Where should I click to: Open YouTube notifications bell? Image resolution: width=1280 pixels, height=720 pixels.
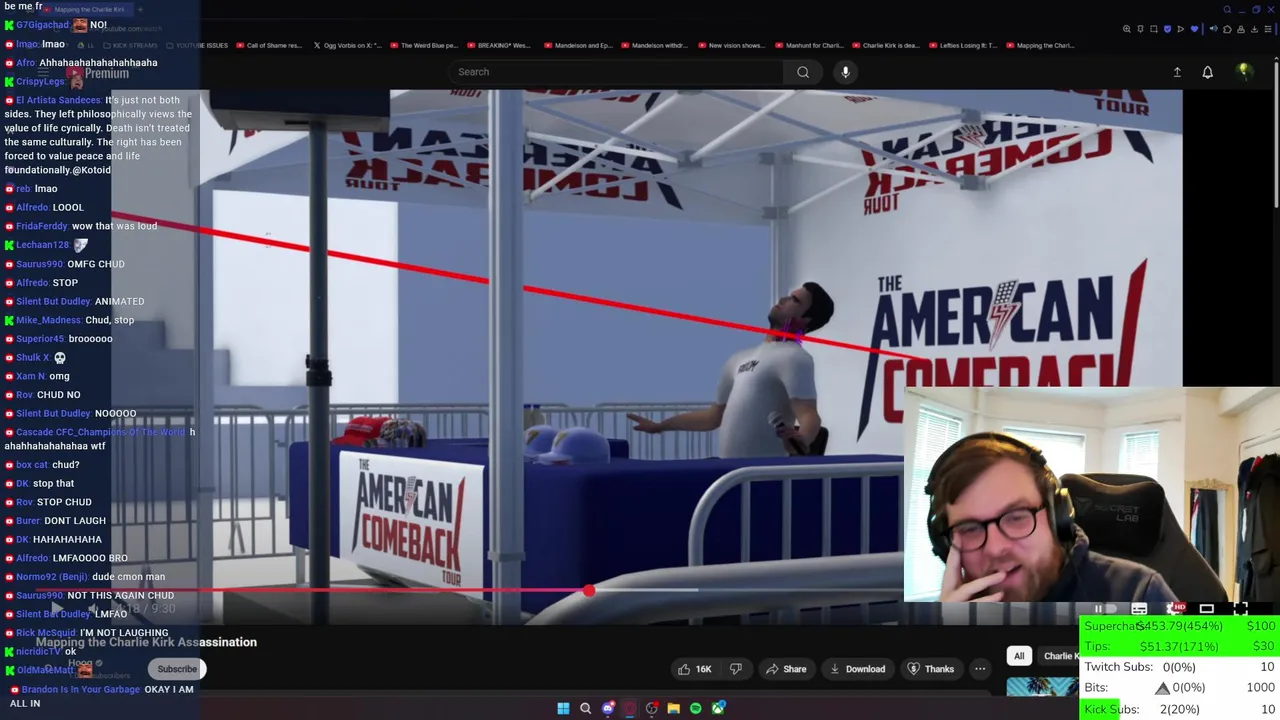point(1207,72)
